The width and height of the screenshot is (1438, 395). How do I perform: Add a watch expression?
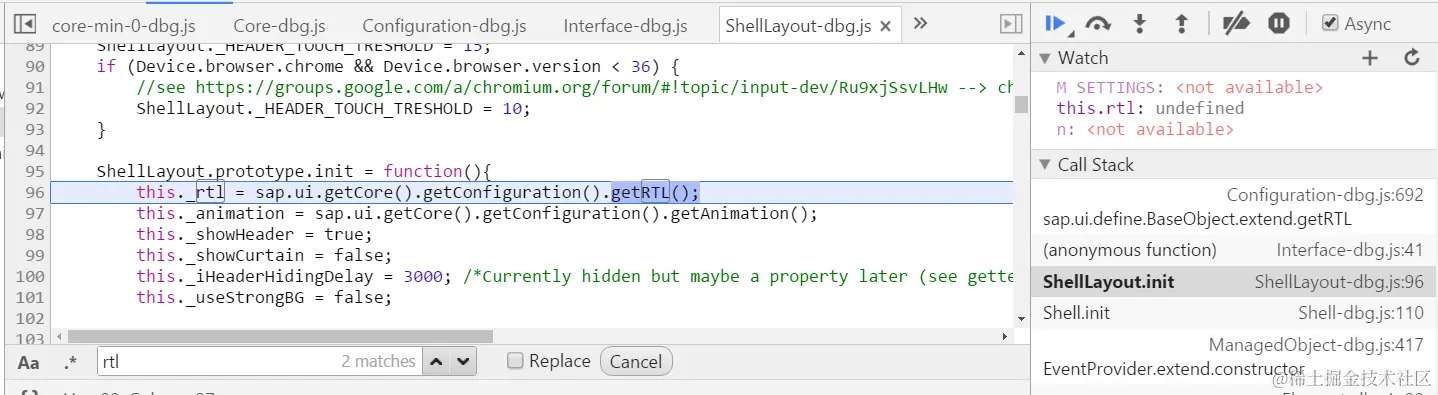(1370, 58)
